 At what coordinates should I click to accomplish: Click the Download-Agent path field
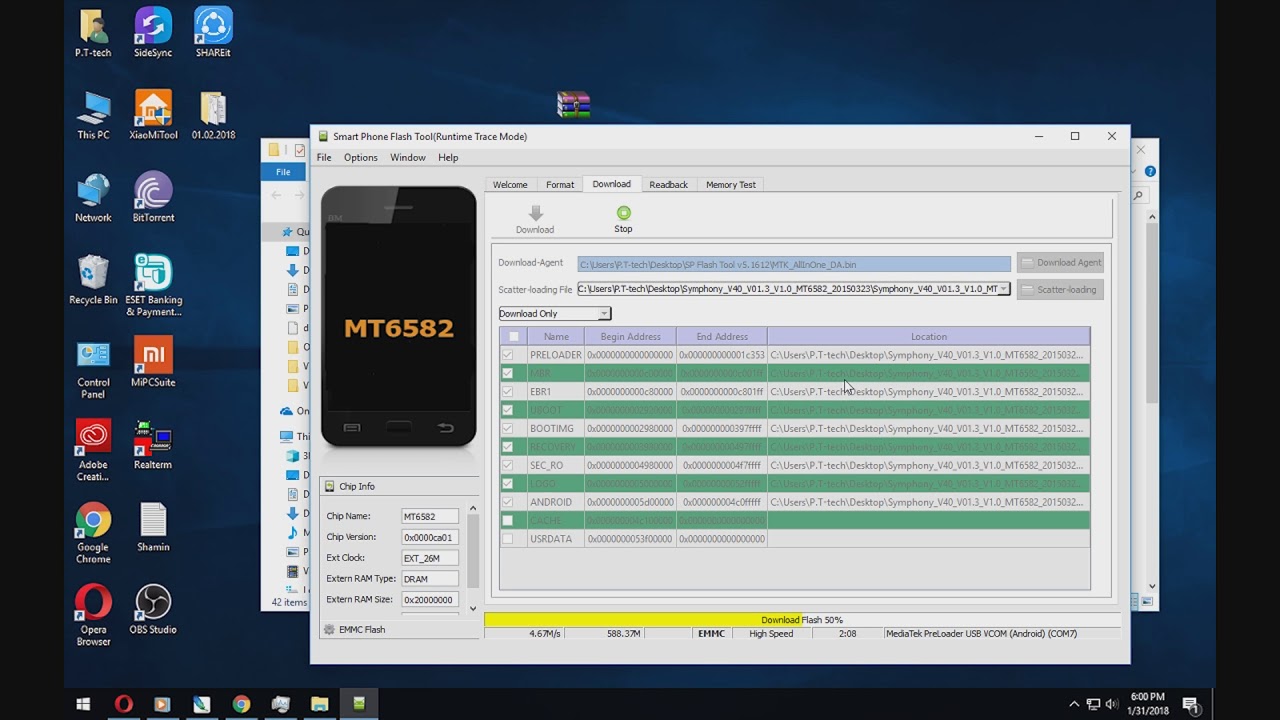[x=794, y=264]
